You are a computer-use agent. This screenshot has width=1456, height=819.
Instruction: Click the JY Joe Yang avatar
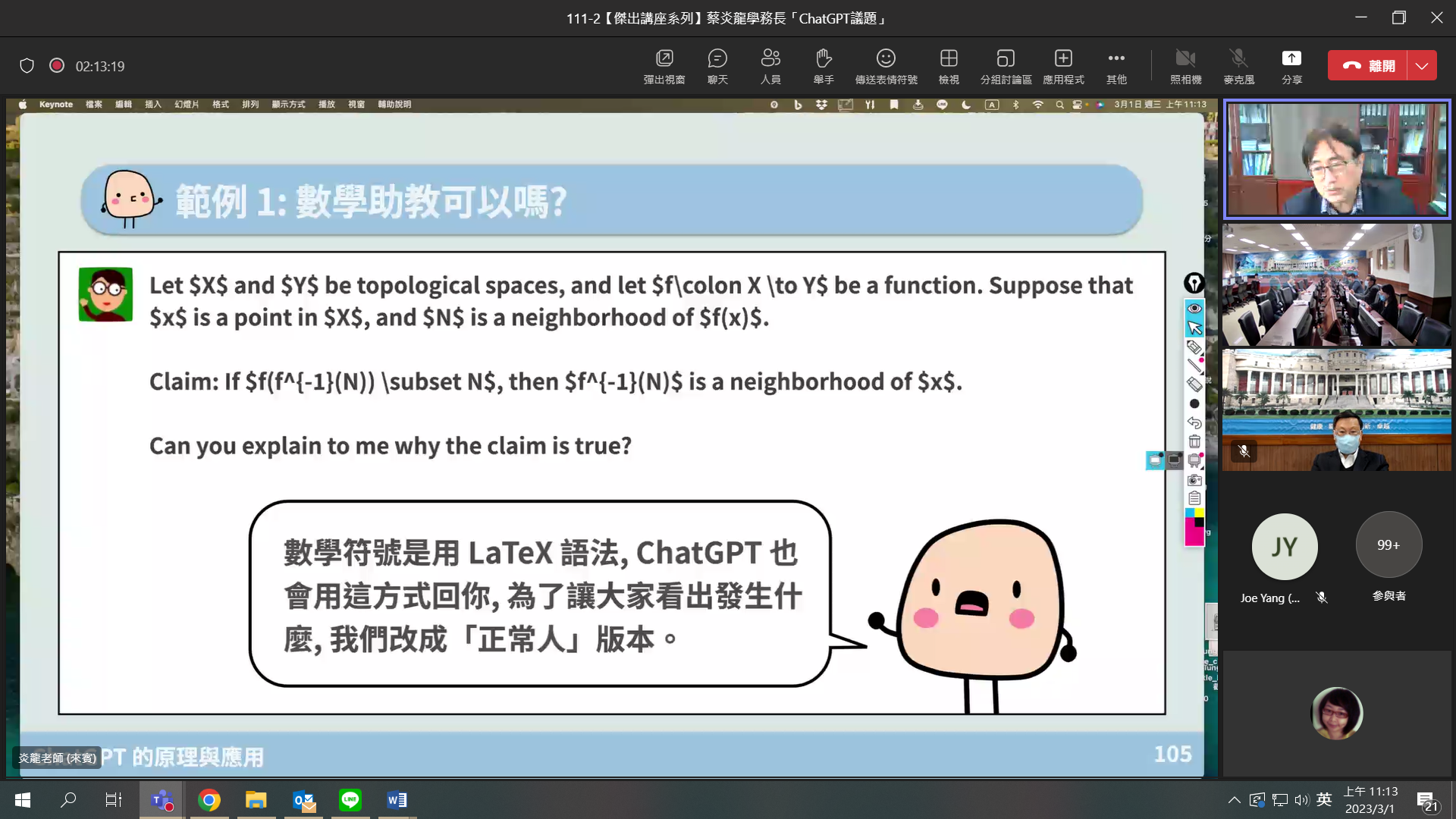1284,546
